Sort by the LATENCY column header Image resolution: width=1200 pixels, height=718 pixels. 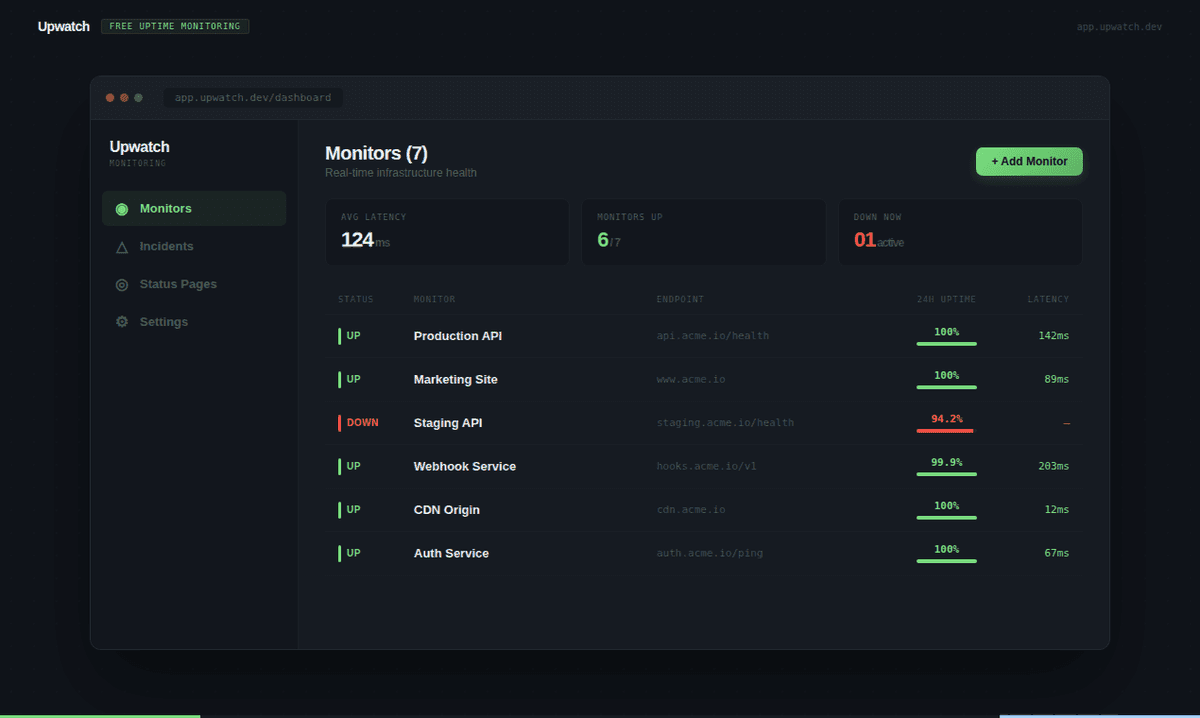tap(1048, 299)
